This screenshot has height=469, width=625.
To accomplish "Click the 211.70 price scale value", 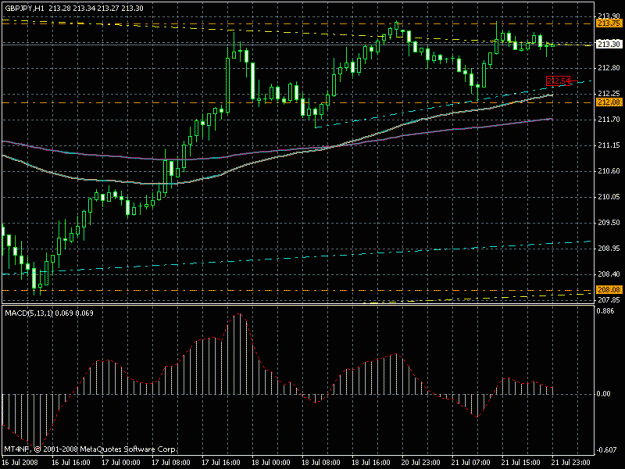I will tap(609, 120).
